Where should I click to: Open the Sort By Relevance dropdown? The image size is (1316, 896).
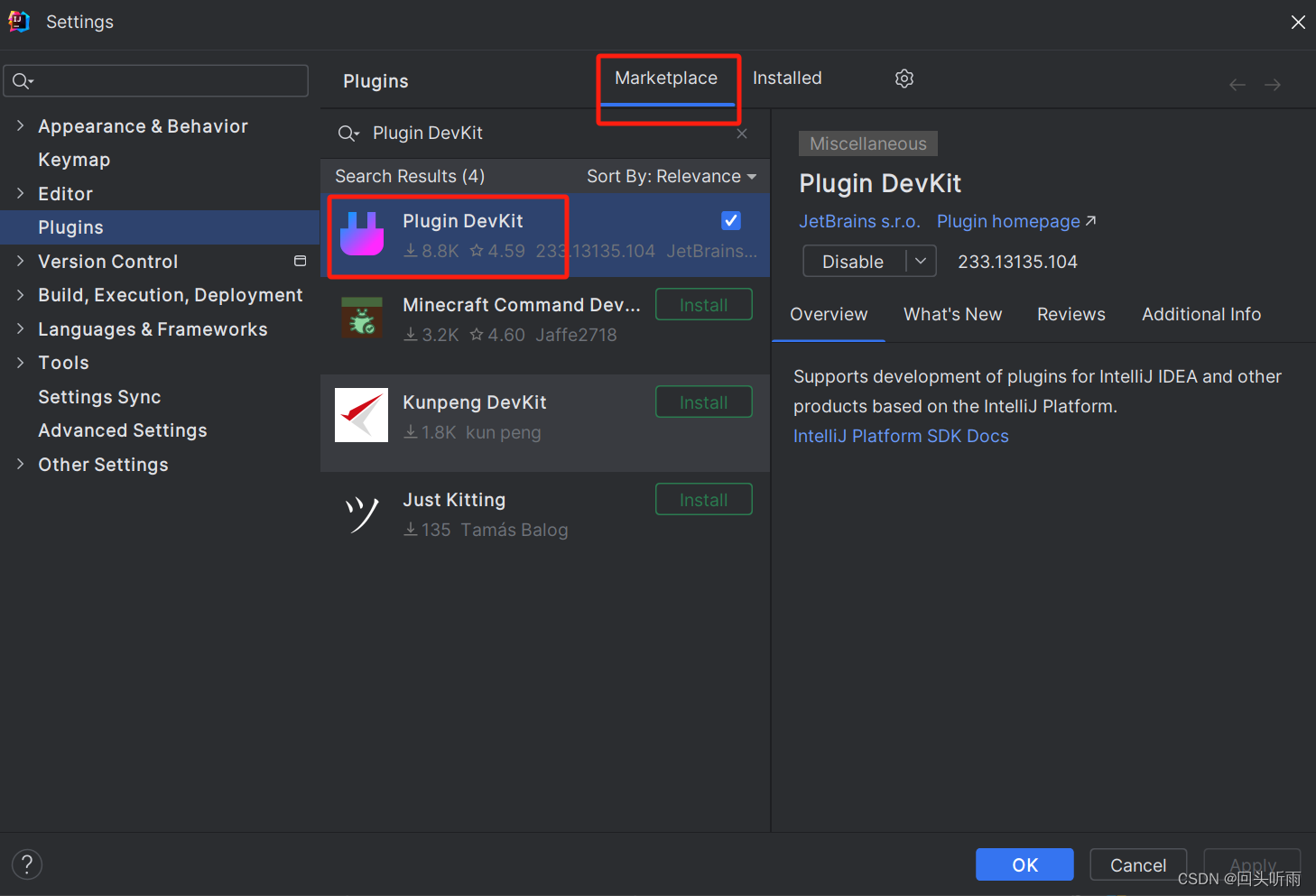click(672, 176)
